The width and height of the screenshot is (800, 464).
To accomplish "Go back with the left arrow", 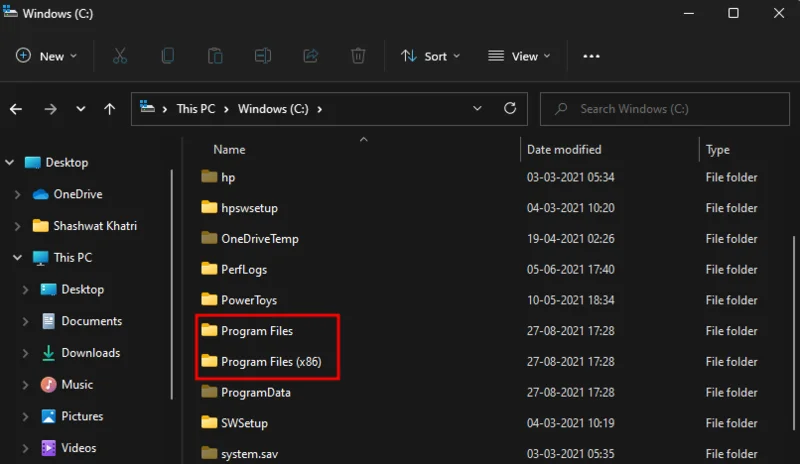I will pyautogui.click(x=16, y=109).
